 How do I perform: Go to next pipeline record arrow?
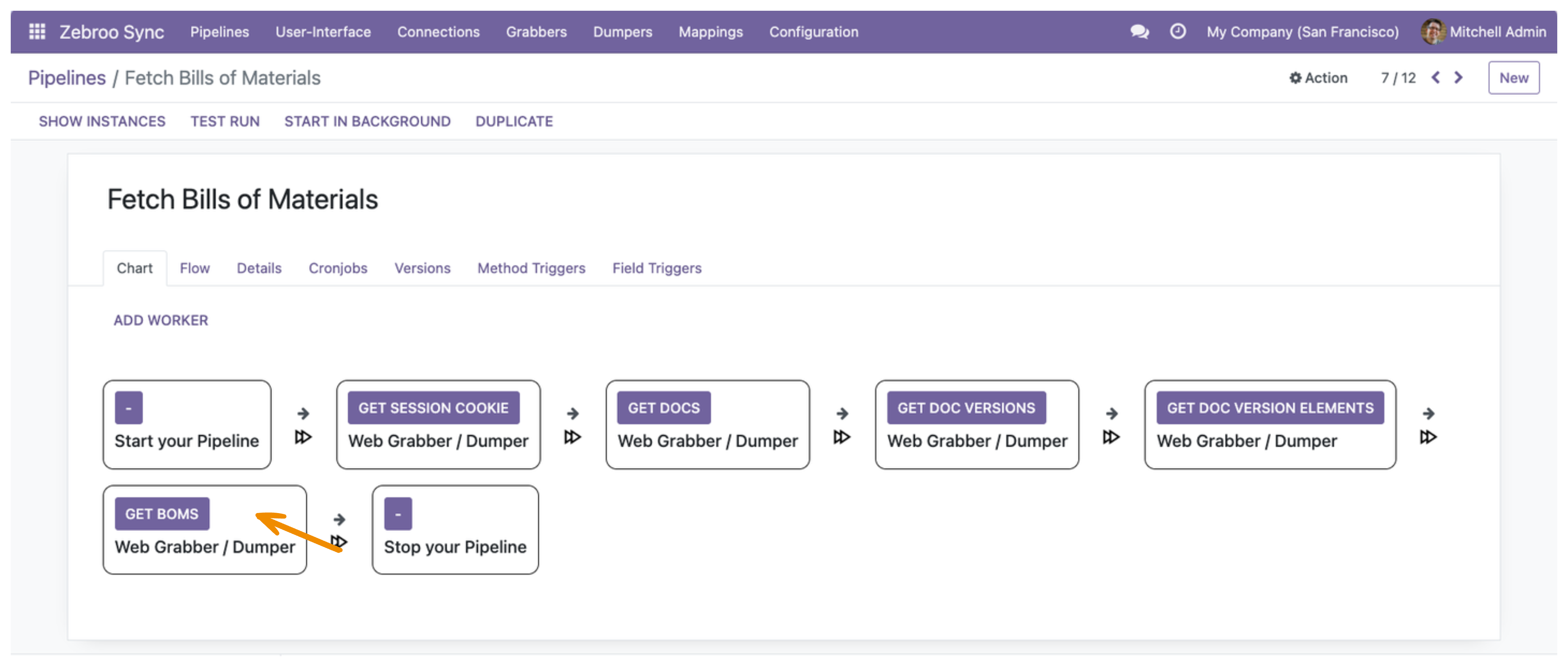tap(1458, 77)
